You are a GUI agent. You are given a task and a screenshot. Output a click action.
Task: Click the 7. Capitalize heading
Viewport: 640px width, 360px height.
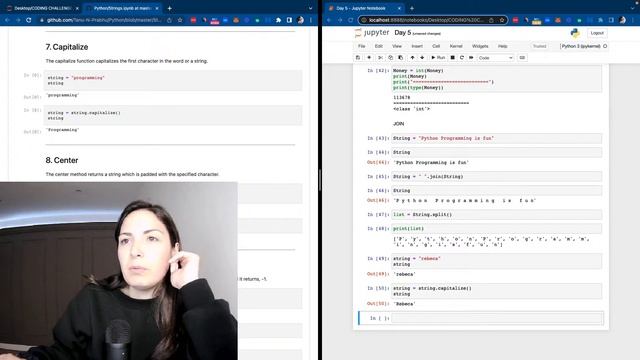click(x=67, y=47)
